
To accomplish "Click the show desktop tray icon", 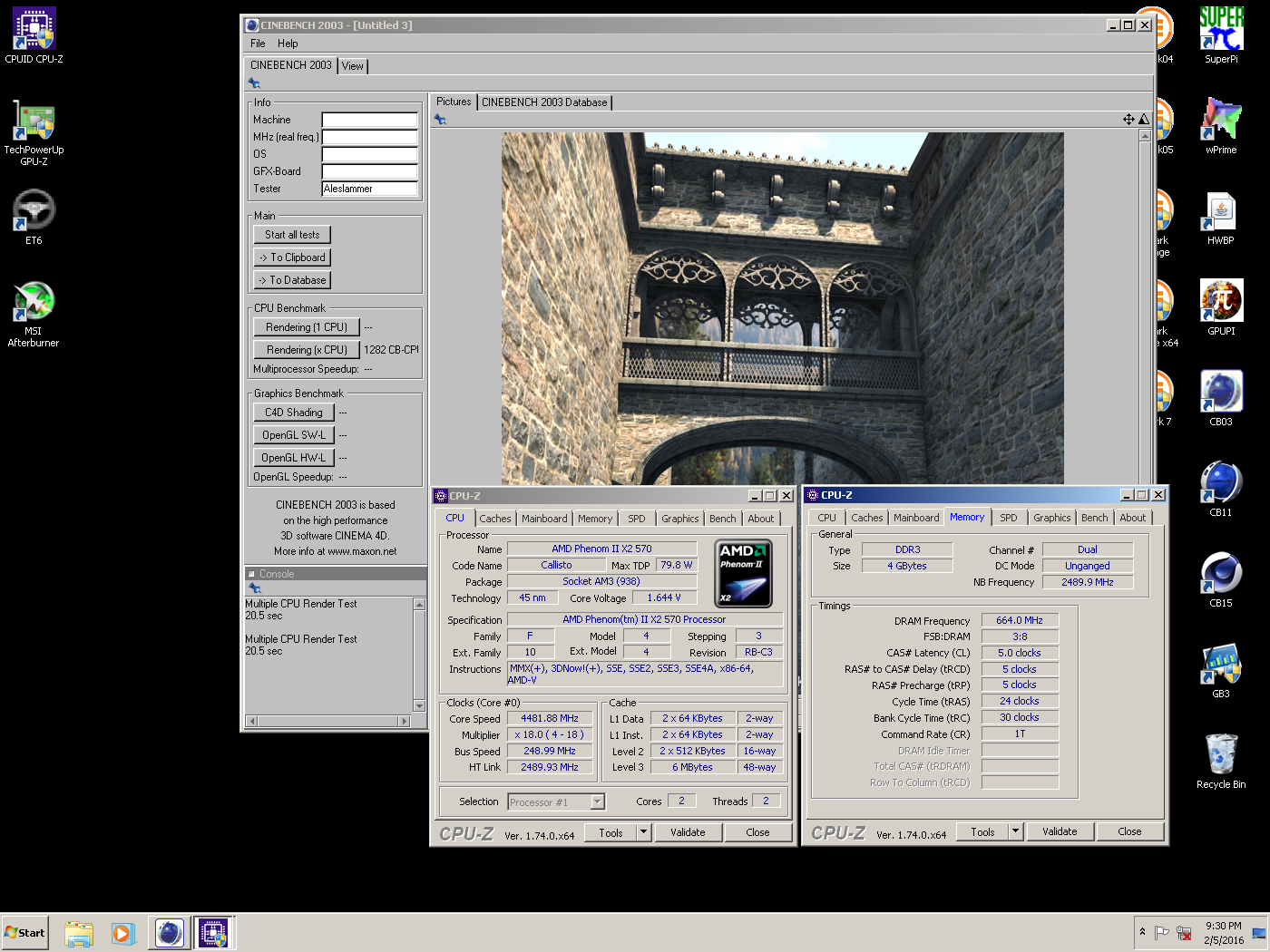I will pyautogui.click(x=1259, y=933).
